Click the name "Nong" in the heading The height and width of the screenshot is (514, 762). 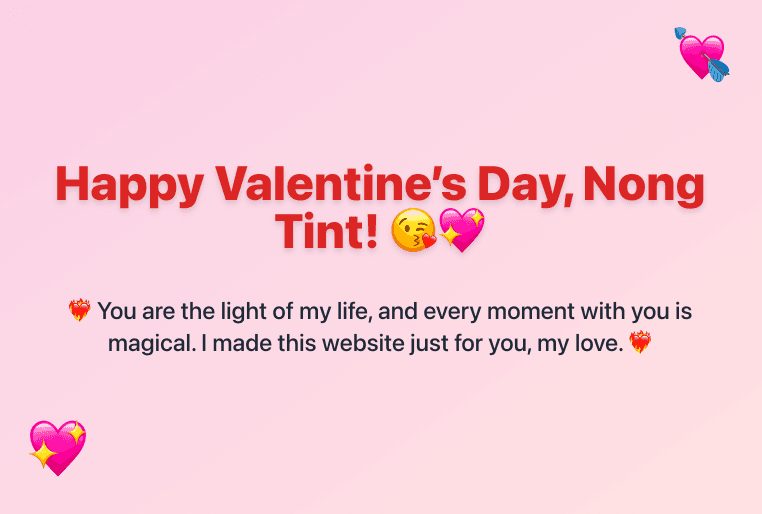[643, 185]
